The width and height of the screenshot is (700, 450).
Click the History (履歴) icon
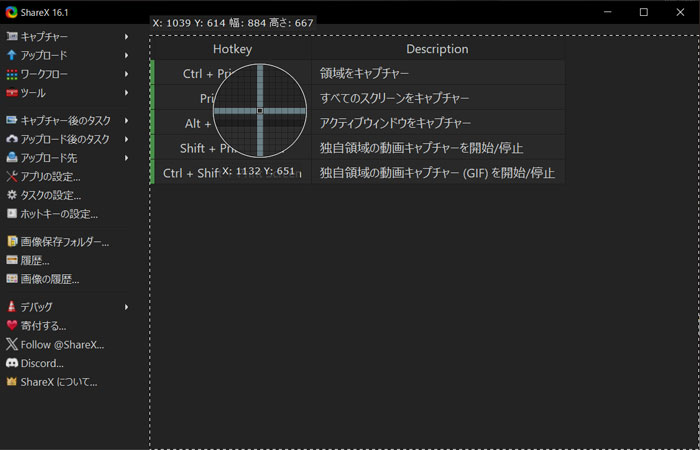click(x=12, y=260)
